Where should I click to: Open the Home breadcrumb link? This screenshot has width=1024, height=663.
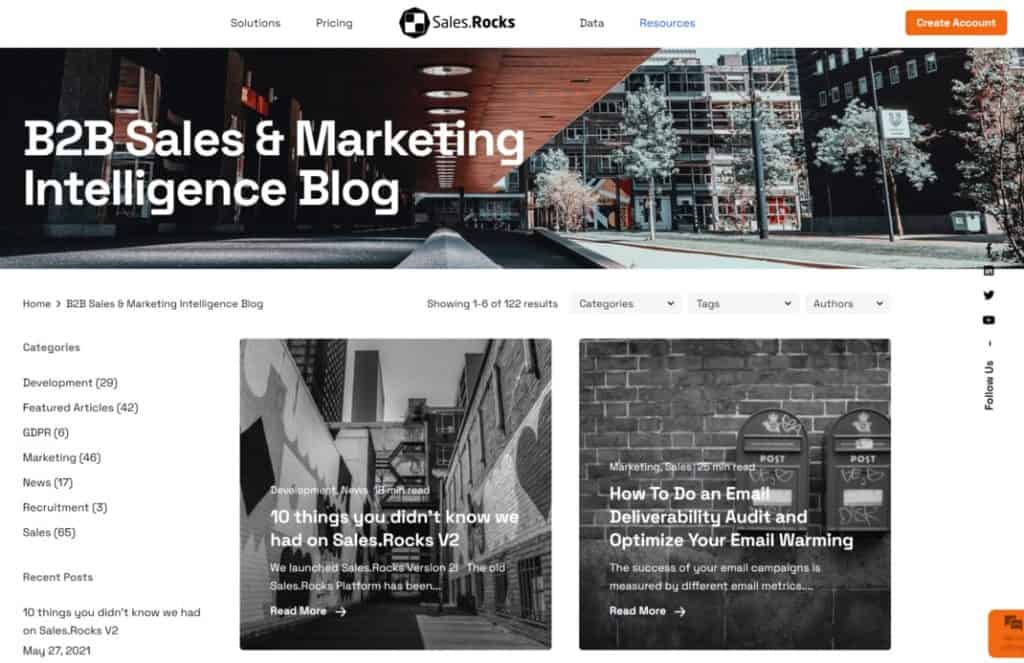pyautogui.click(x=37, y=304)
